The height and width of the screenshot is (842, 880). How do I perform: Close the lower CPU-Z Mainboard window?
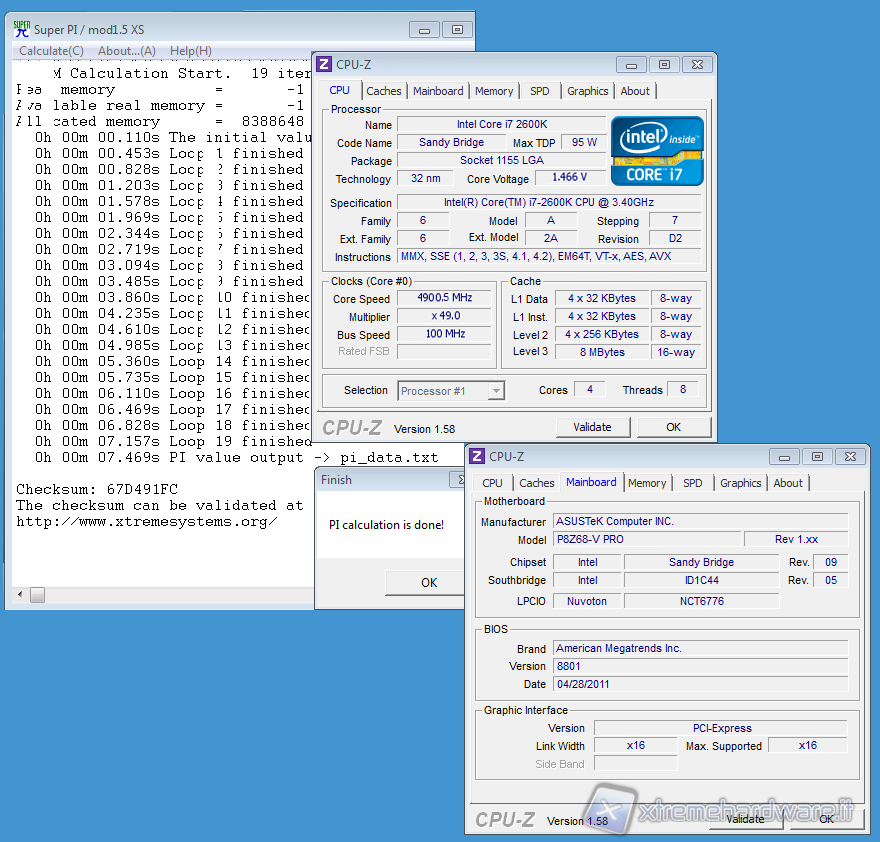point(851,457)
